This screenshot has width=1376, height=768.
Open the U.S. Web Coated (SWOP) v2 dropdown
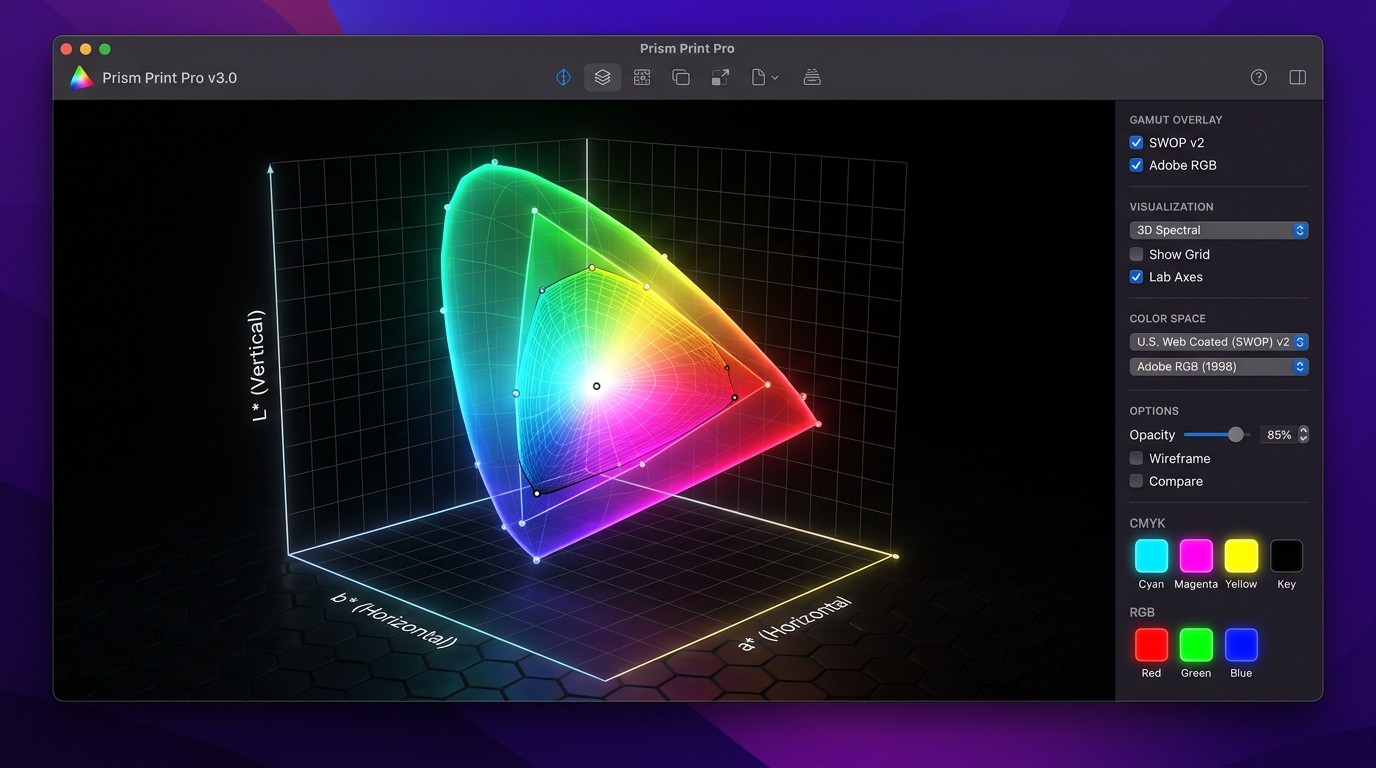click(1219, 342)
